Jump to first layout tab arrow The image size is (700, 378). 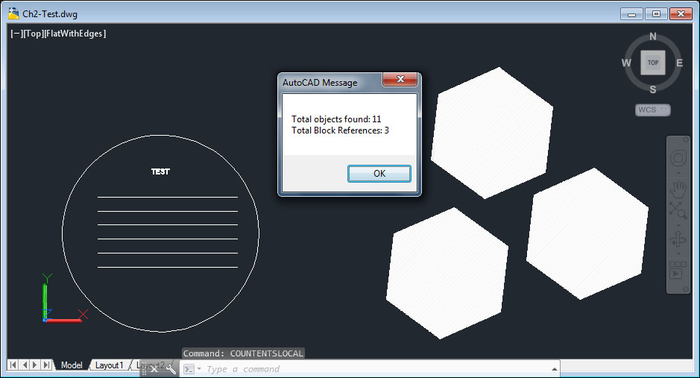click(13, 365)
